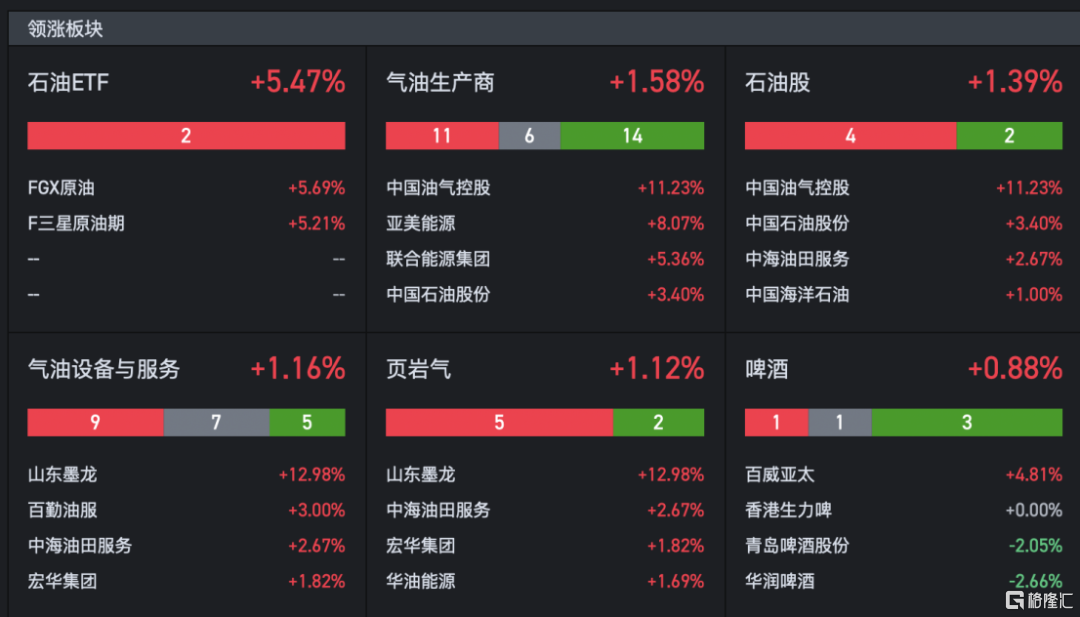The height and width of the screenshot is (617, 1080).
Task: Click the +5.47% change value of 石油ETF
Action: point(298,83)
